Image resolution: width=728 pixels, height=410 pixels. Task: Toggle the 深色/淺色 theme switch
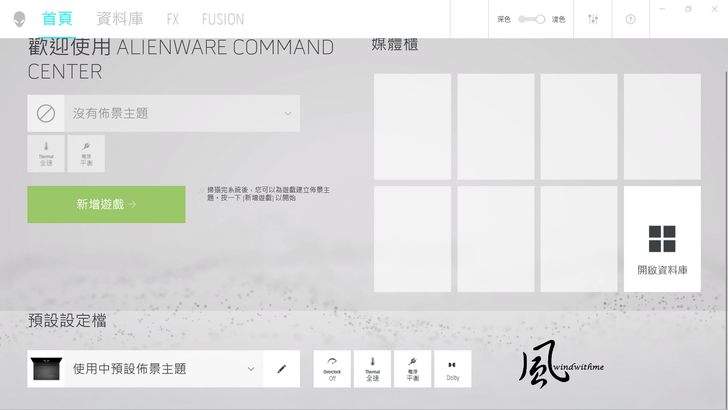(532, 20)
